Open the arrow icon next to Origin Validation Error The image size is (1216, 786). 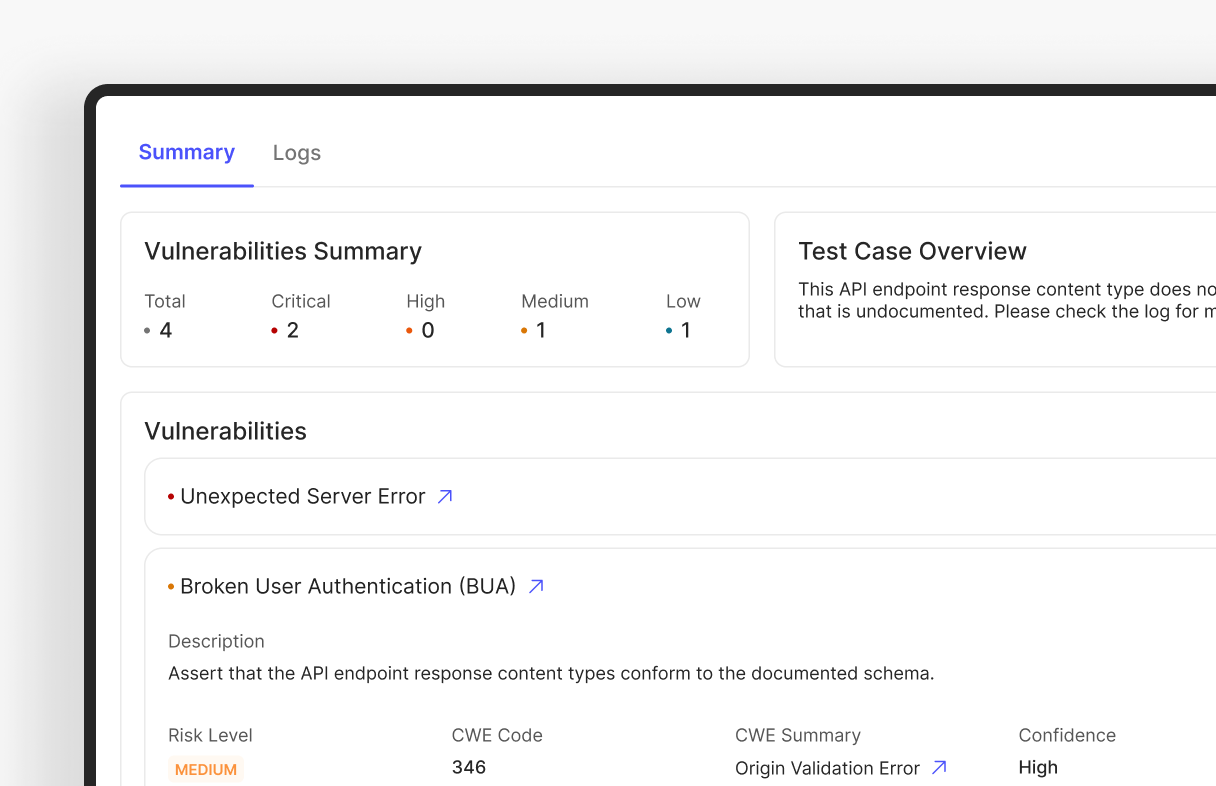[x=939, y=768]
